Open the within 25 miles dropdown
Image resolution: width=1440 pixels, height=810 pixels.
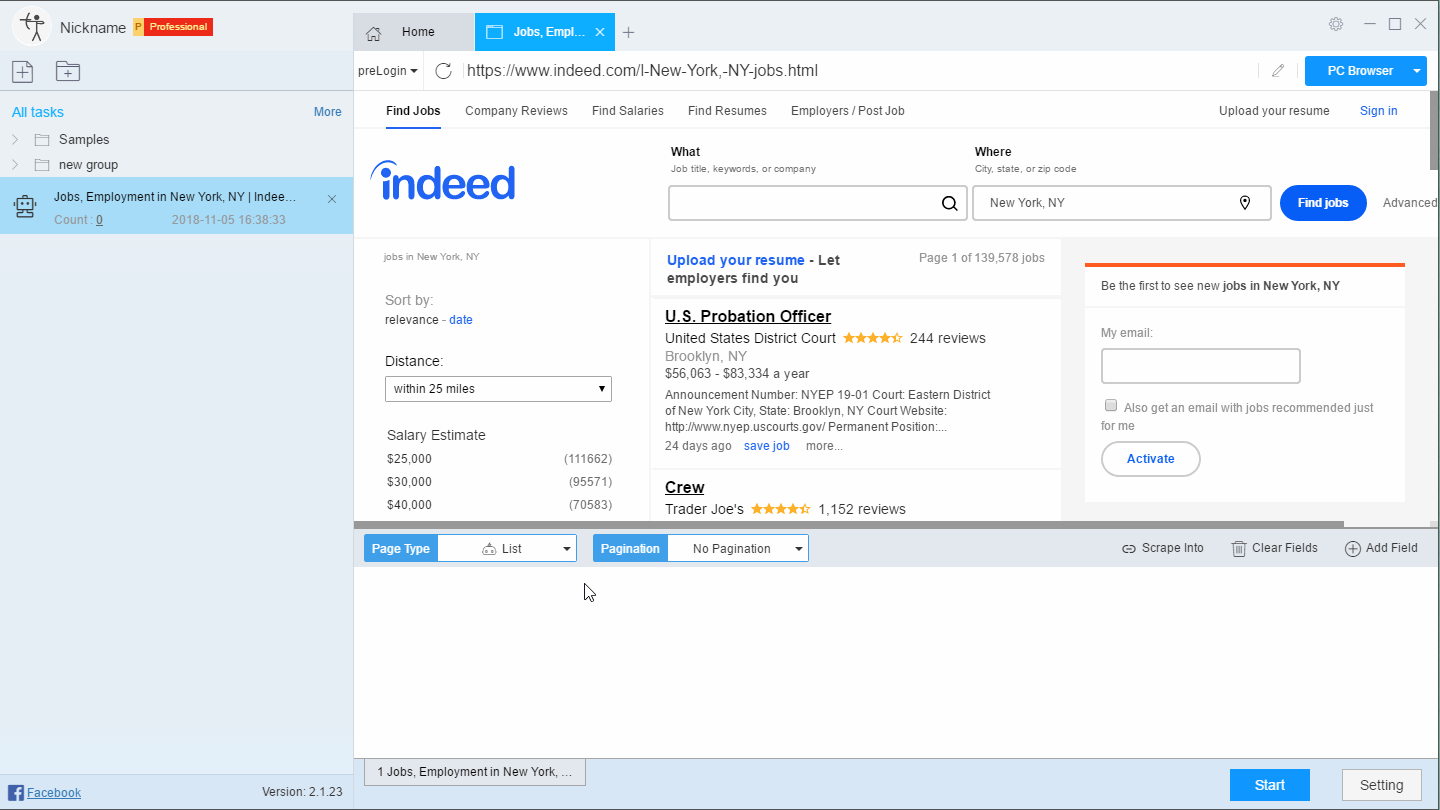click(x=498, y=389)
